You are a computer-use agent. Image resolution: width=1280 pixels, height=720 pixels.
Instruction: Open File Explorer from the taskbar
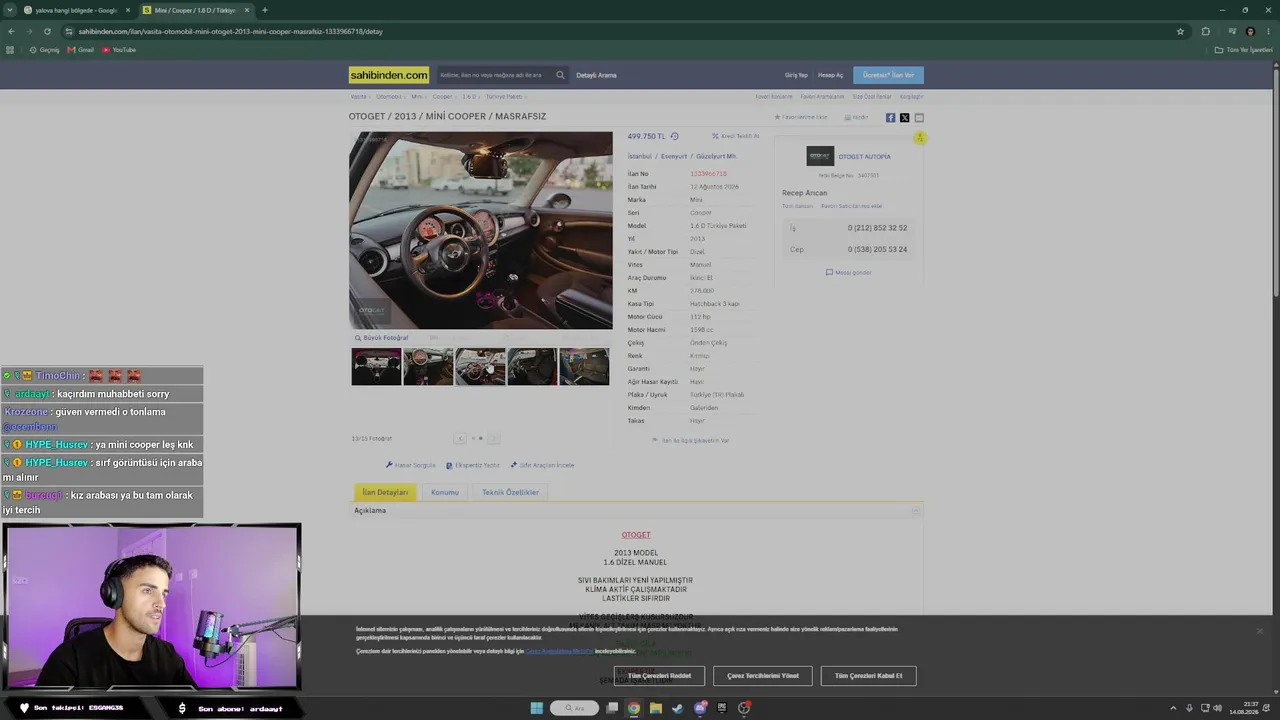(x=655, y=708)
